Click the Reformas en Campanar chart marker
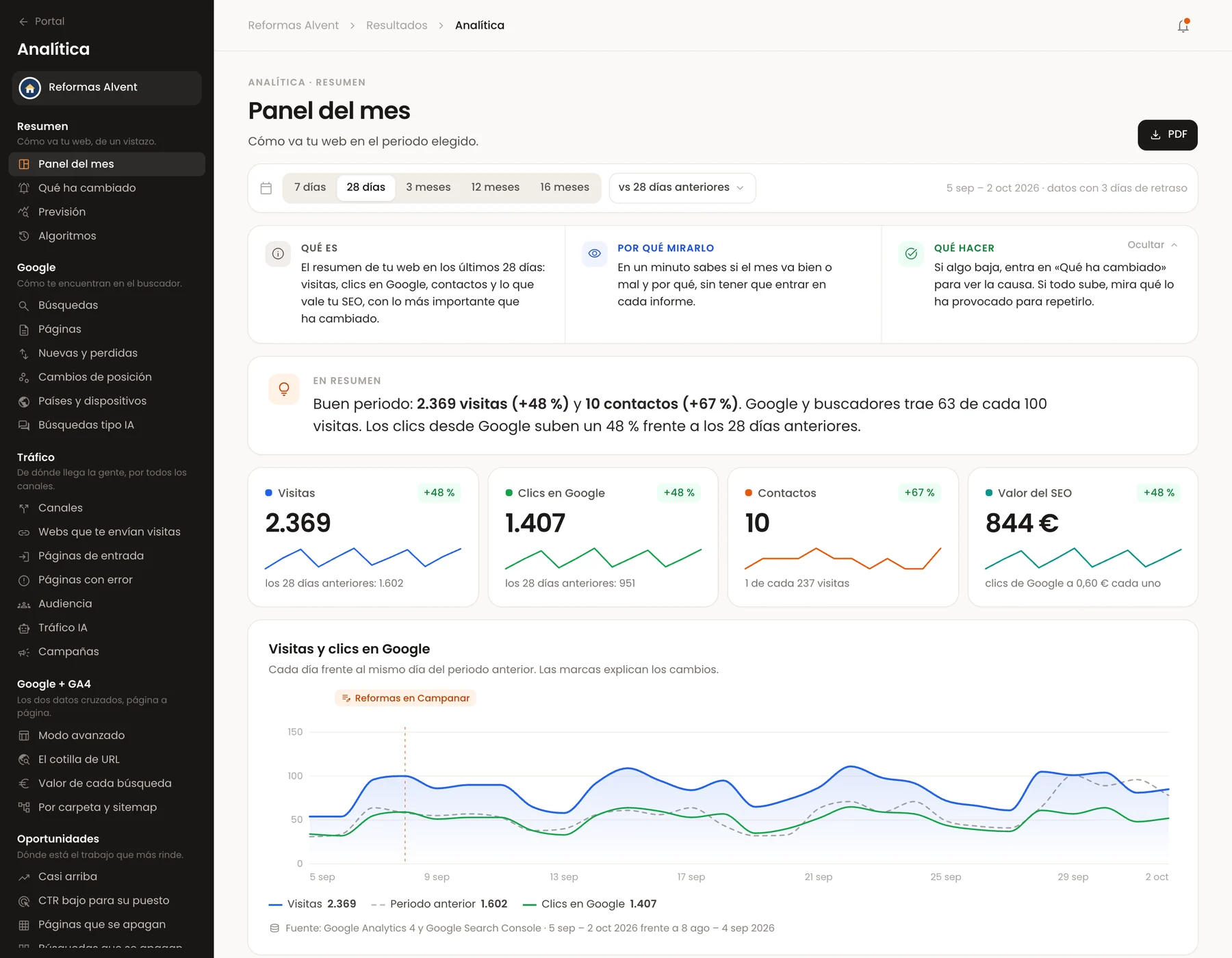 tap(405, 698)
